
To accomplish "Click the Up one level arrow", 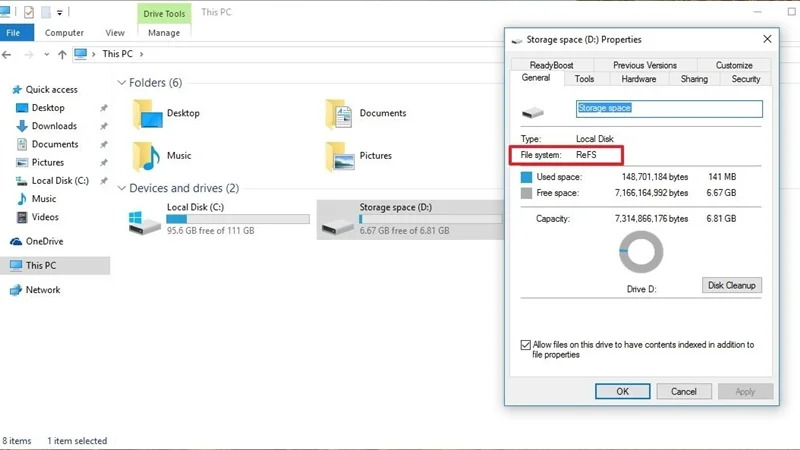I will (x=62, y=54).
